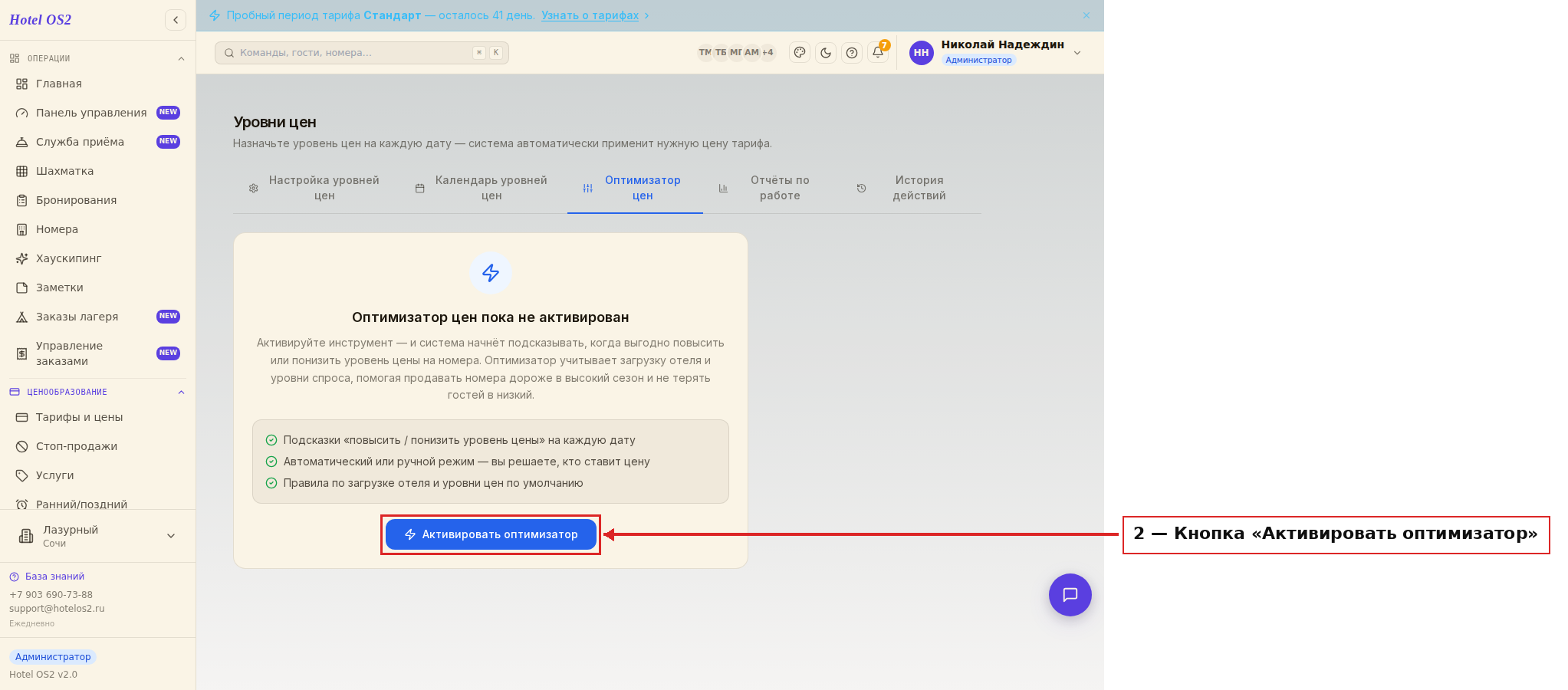Screen dimensions: 1568x690
Task: Switch to Календарь уровней цен tab
Action: pyautogui.click(x=482, y=188)
